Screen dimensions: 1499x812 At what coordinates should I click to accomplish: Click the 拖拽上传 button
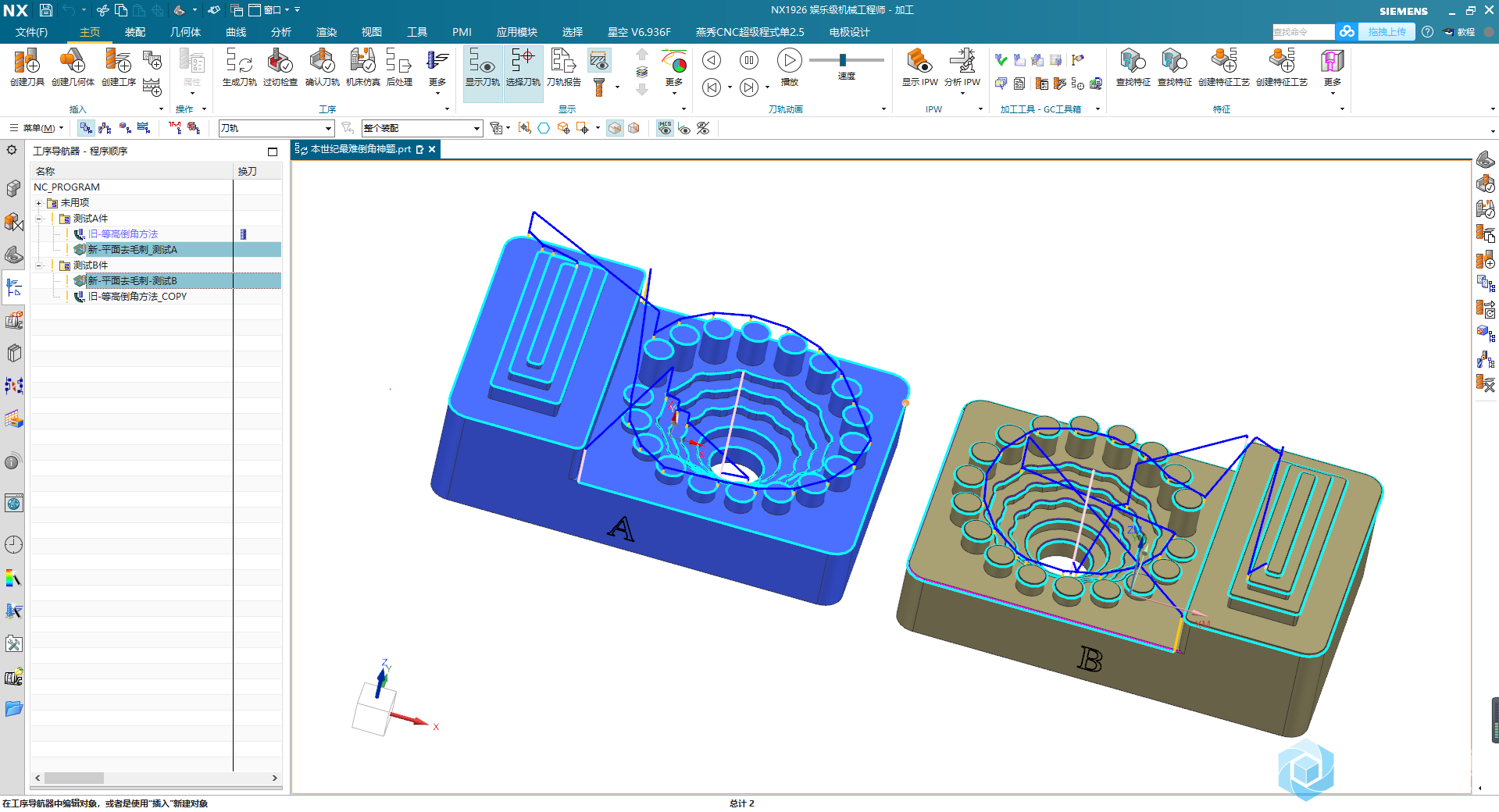tap(1387, 32)
